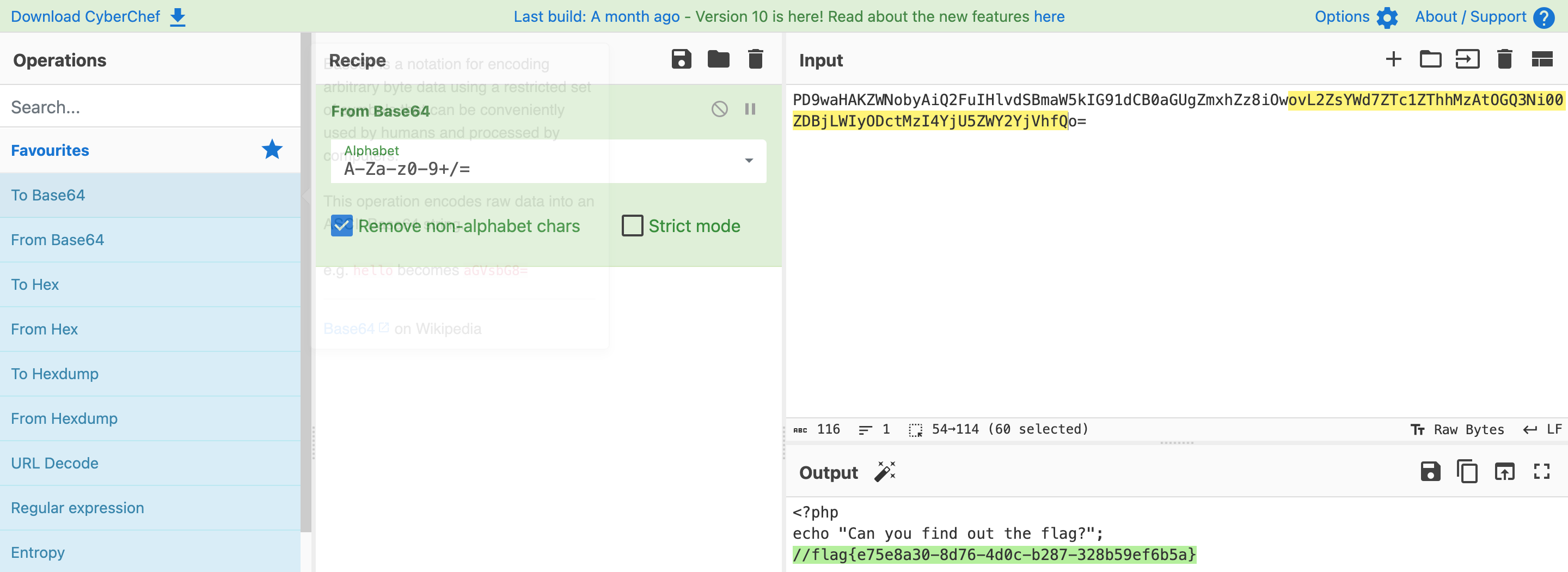This screenshot has width=1568, height=572.
Task: Click the operations Search field
Action: [x=150, y=107]
